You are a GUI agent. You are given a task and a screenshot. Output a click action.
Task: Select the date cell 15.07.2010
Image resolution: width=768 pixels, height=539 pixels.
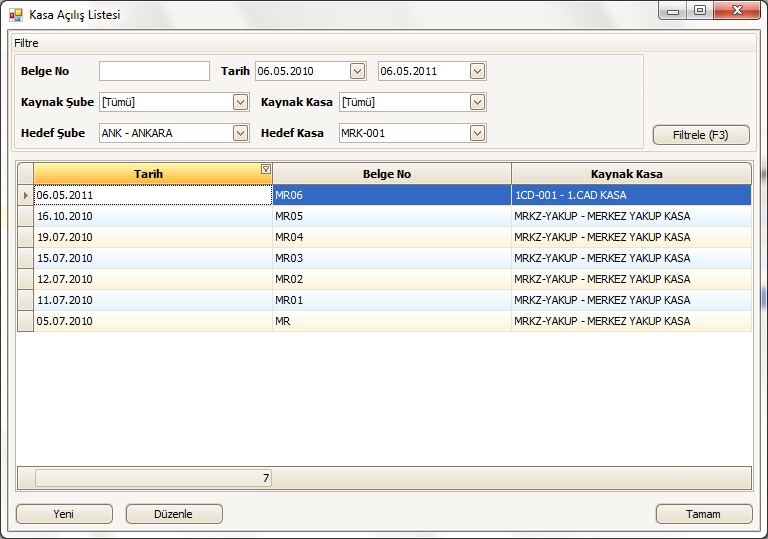(x=153, y=258)
